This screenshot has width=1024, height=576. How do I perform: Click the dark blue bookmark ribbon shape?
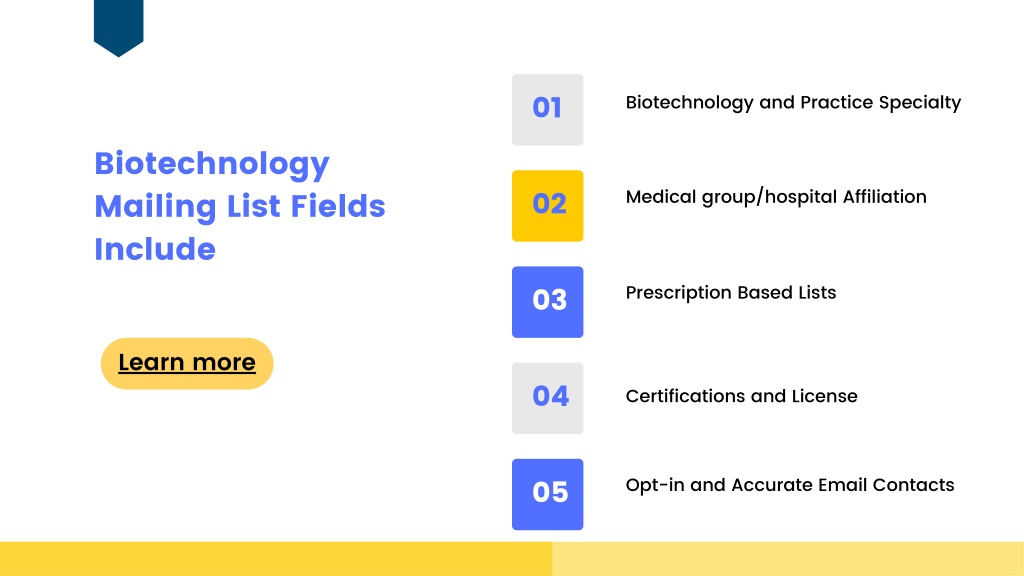[119, 26]
